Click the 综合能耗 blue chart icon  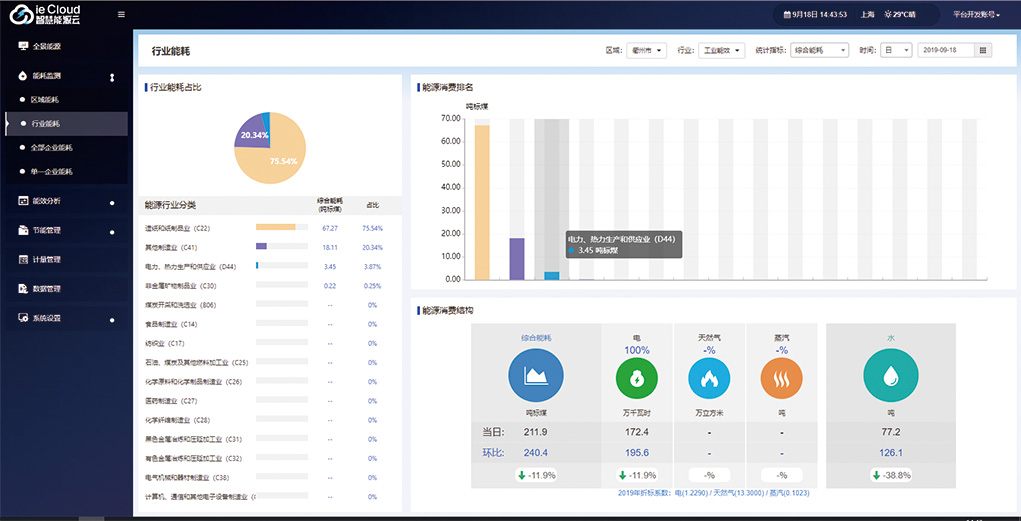point(536,377)
